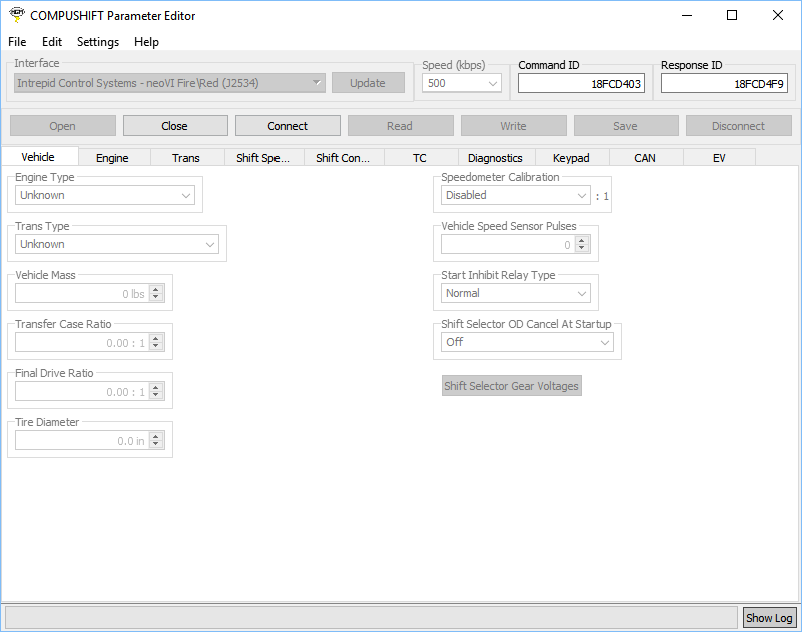This screenshot has width=802, height=632.
Task: Open the Start Inhibit Relay Type dropdown
Action: (517, 294)
